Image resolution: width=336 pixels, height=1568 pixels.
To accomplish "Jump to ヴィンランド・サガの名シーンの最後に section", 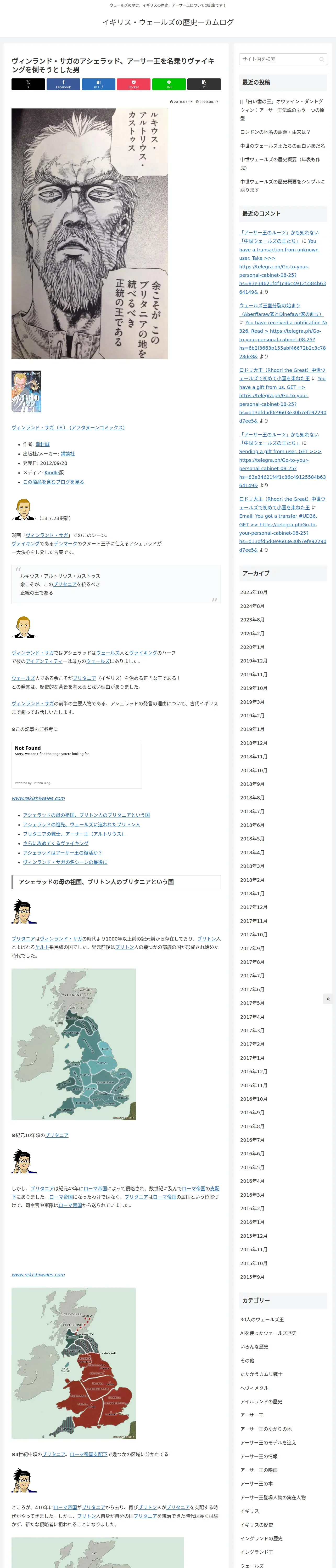I will (x=65, y=862).
